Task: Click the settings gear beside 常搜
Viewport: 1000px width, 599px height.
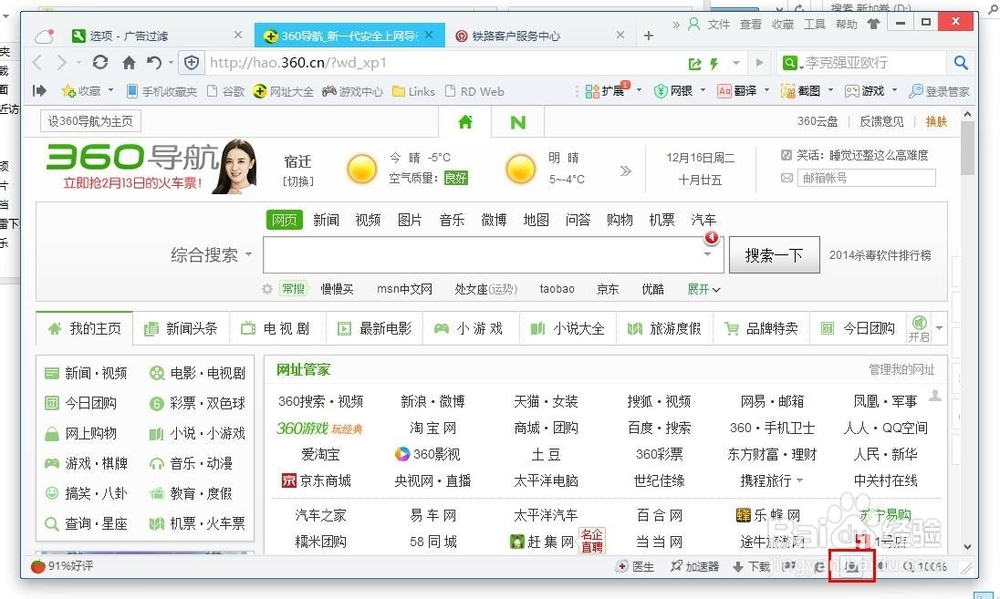Action: click(x=267, y=289)
